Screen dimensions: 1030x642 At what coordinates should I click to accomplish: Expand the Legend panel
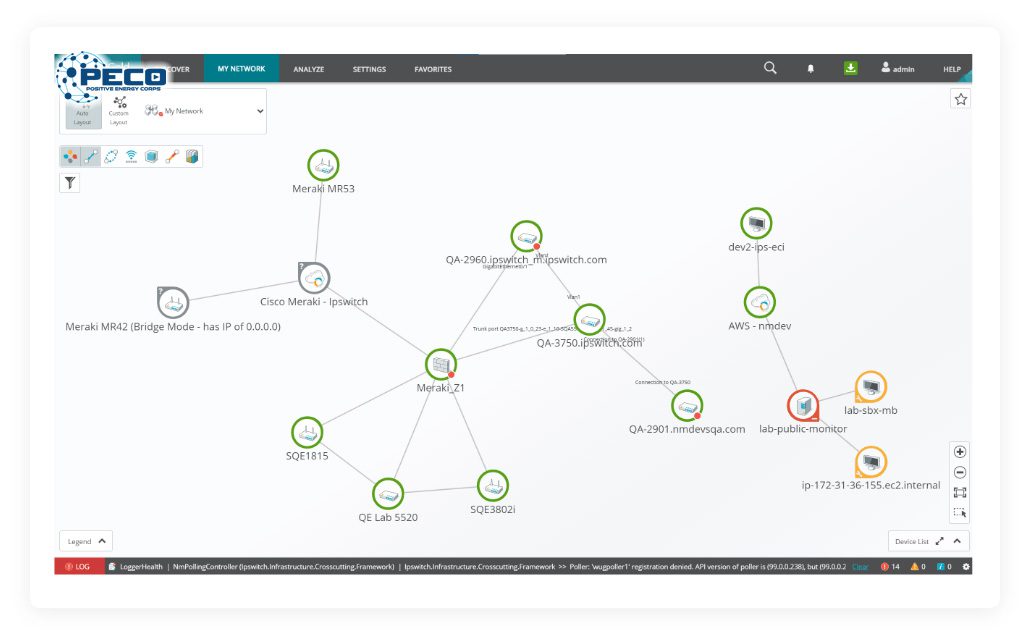[86, 541]
